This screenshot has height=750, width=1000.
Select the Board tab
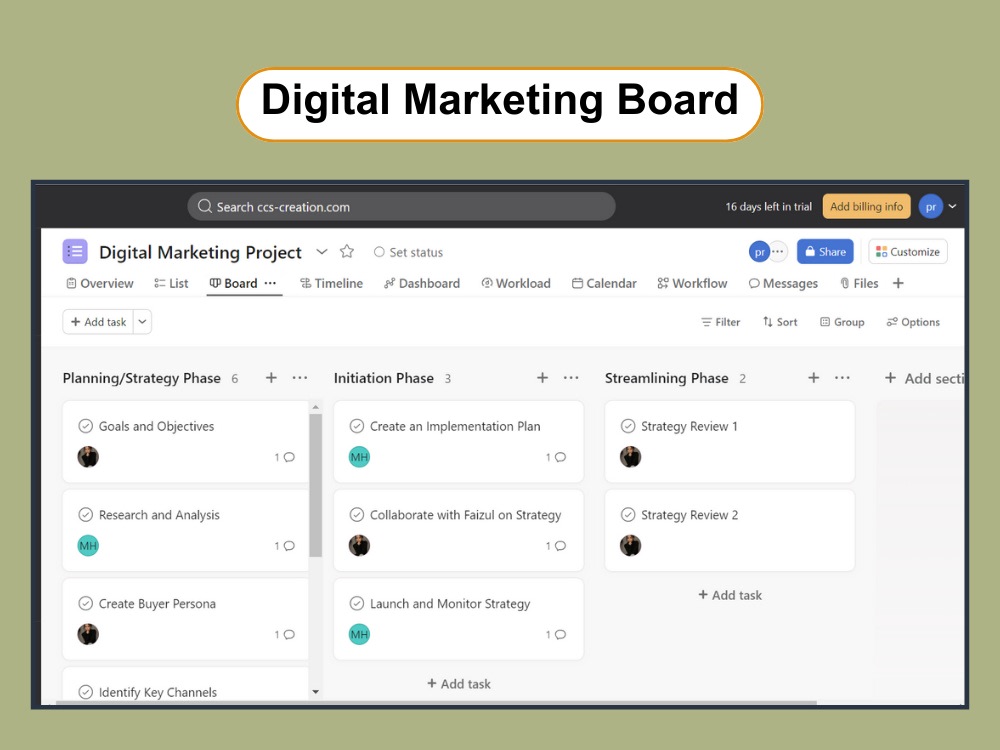[x=233, y=283]
